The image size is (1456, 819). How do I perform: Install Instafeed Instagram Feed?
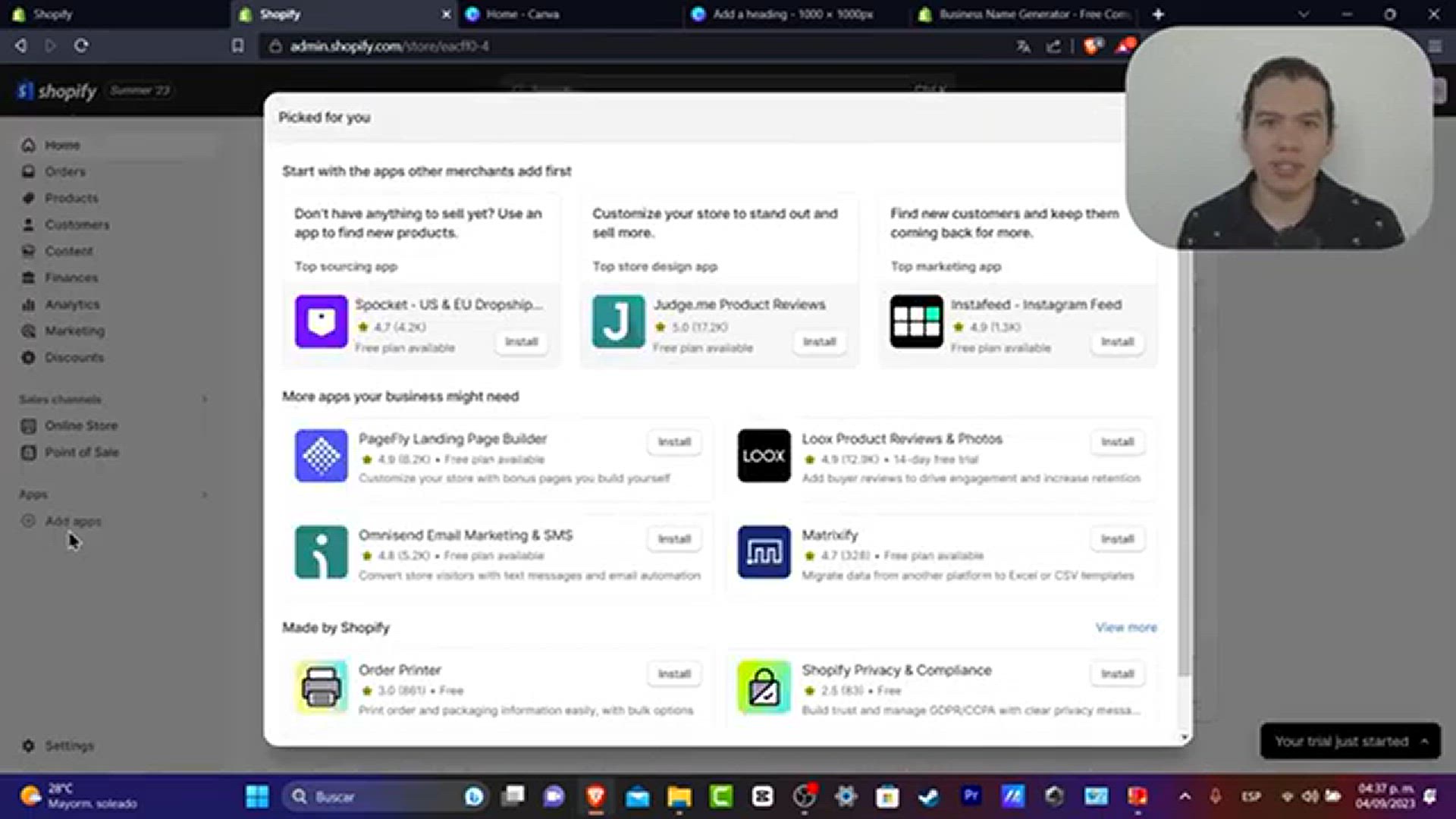point(1117,342)
